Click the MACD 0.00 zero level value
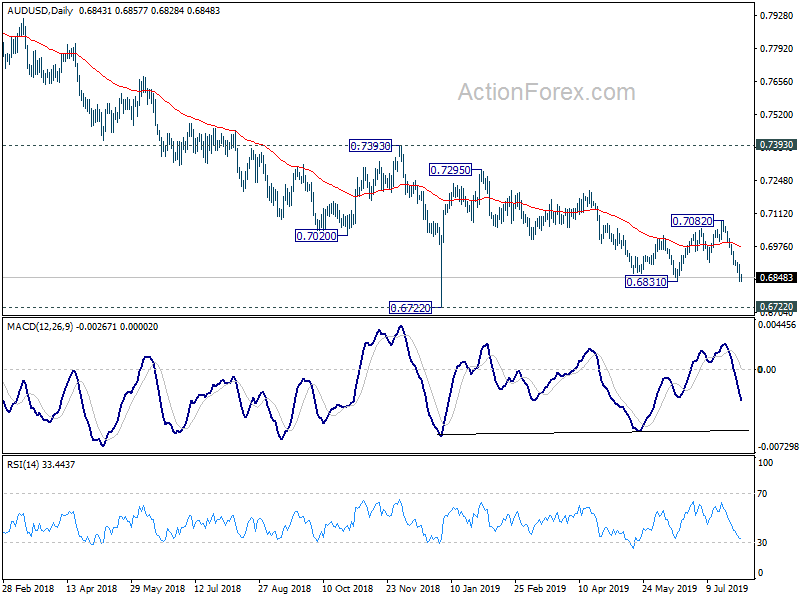800x600 pixels. 767,369
